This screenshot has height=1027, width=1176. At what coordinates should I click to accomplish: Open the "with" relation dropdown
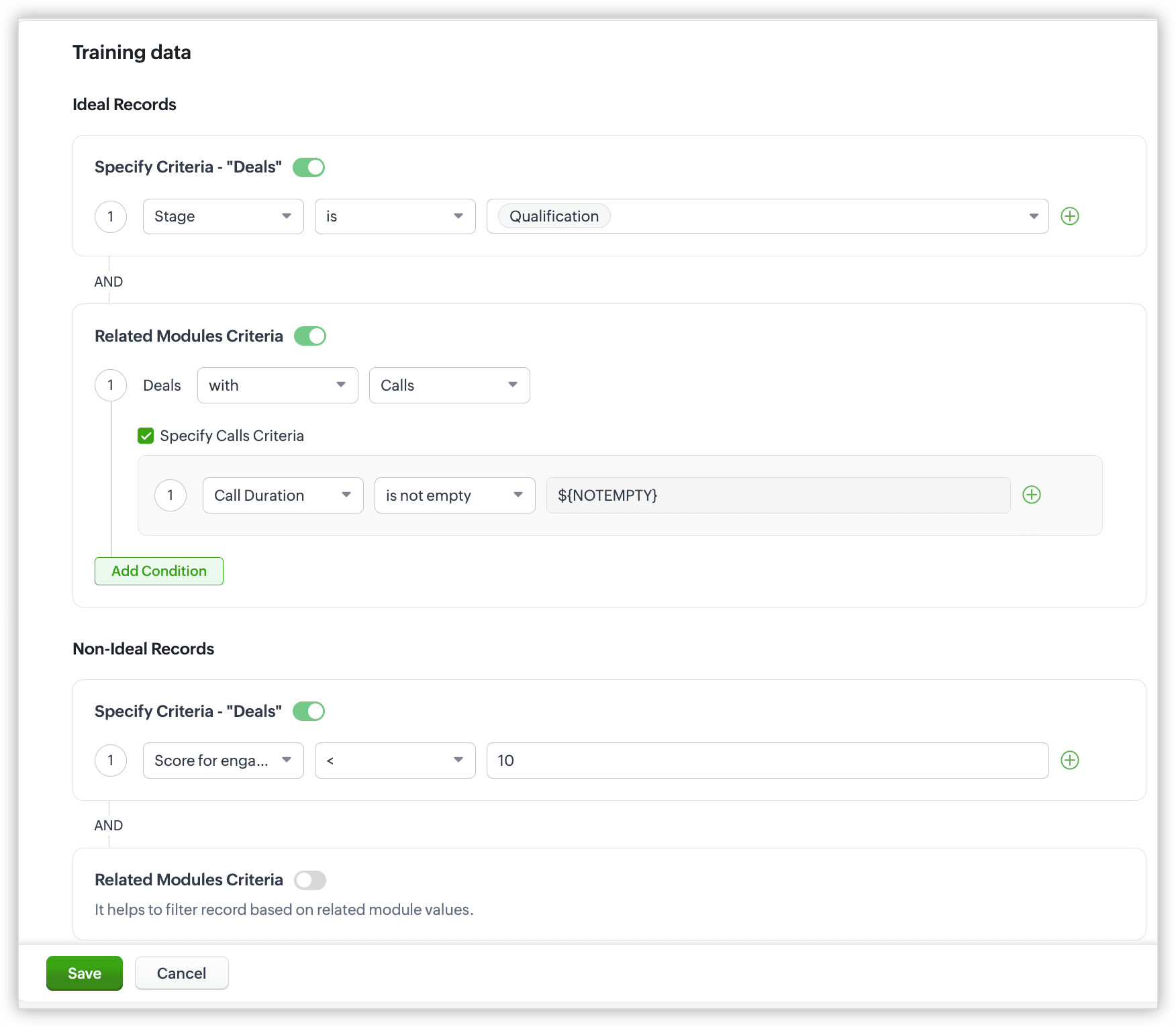coord(277,385)
